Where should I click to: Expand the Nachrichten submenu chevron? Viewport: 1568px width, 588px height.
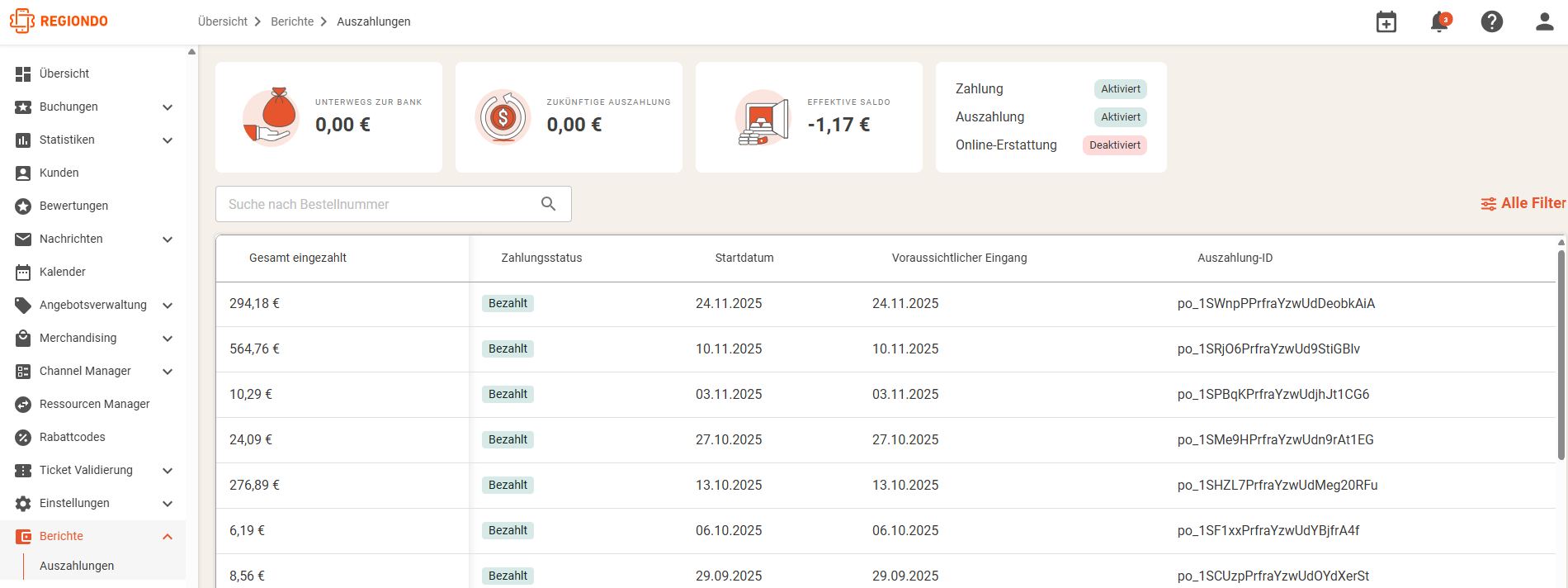(x=168, y=239)
